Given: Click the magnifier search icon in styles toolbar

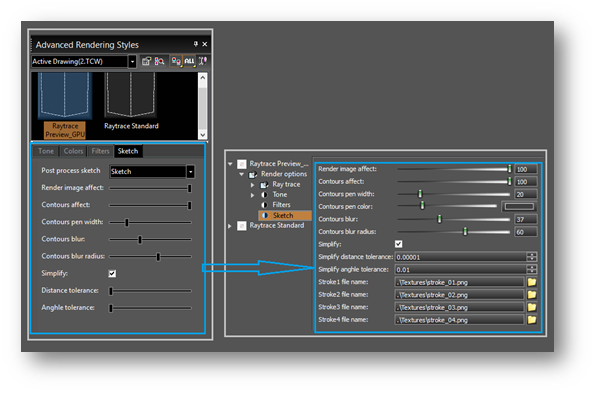Looking at the screenshot, I should pyautogui.click(x=159, y=61).
